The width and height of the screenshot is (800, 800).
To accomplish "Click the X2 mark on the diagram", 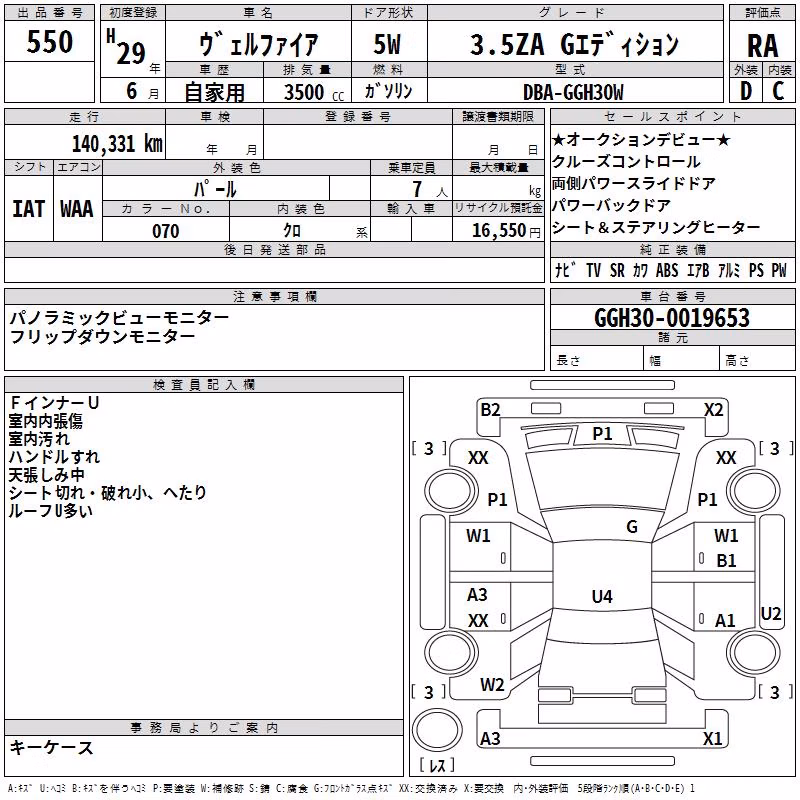I will 713,410.
